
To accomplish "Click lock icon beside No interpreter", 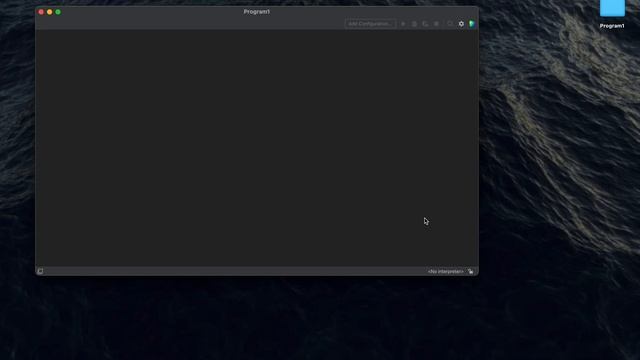I will click(471, 271).
